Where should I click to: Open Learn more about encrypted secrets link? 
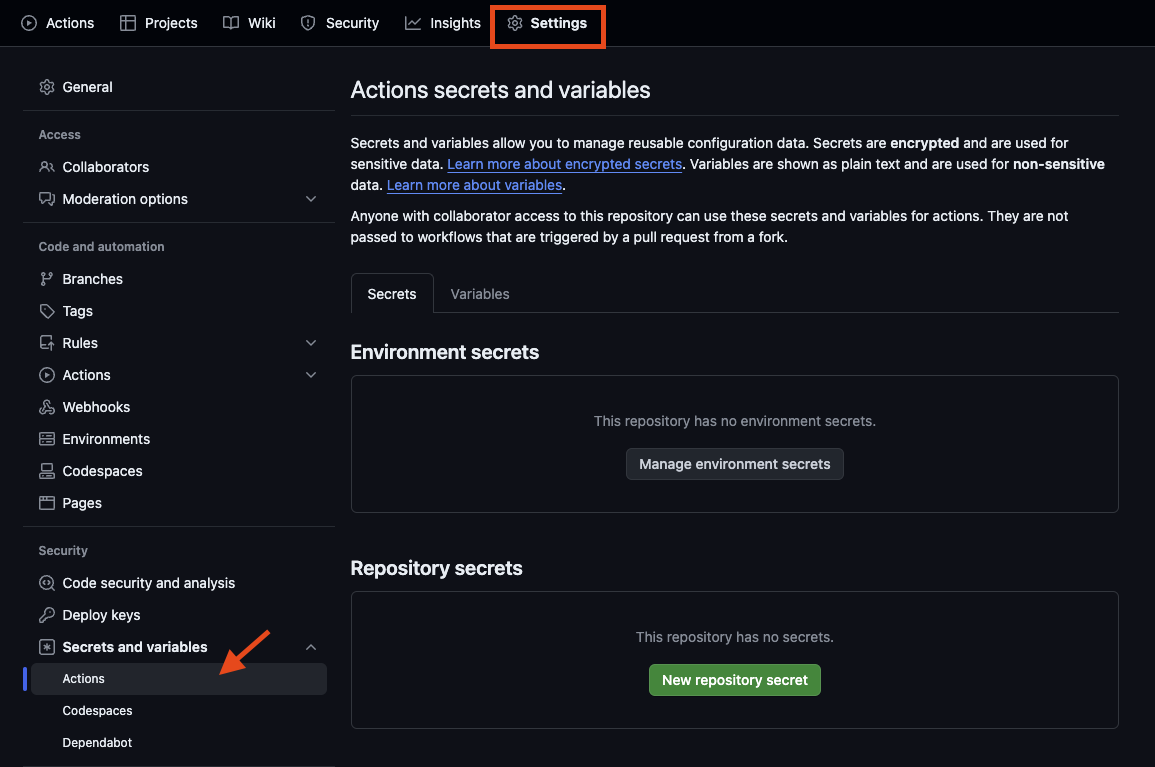point(564,163)
